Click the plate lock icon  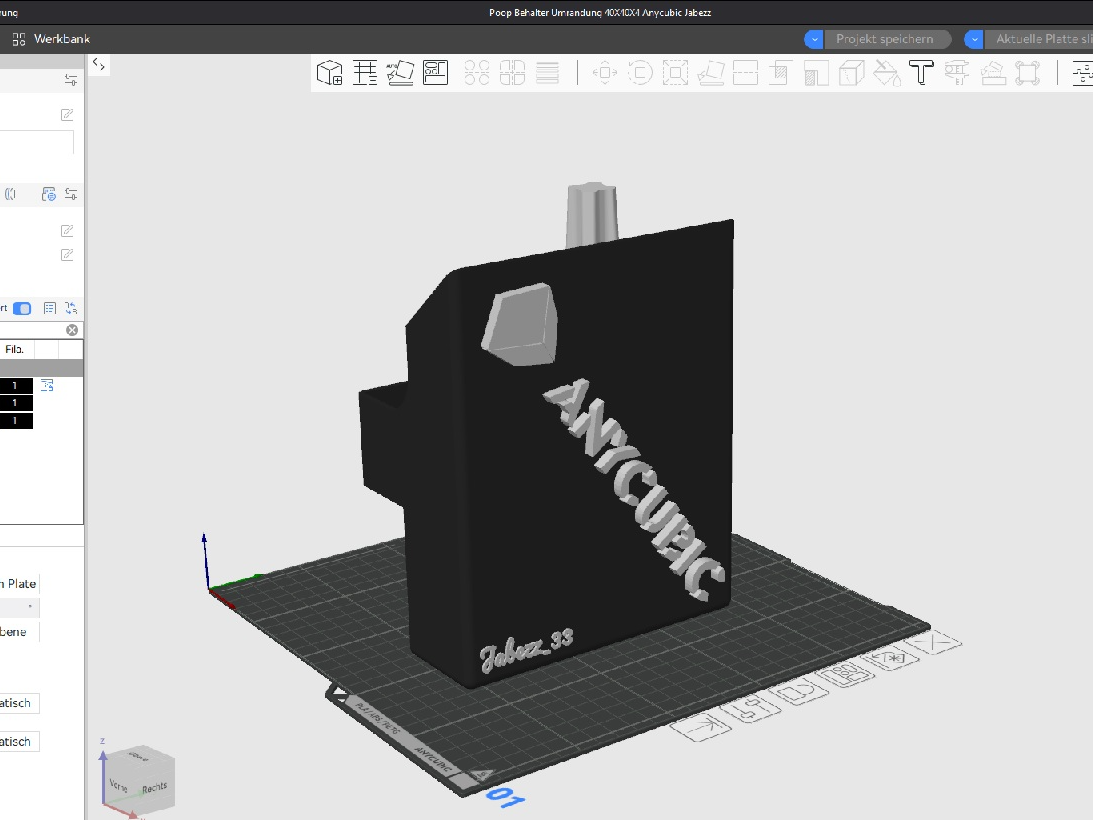(x=802, y=692)
